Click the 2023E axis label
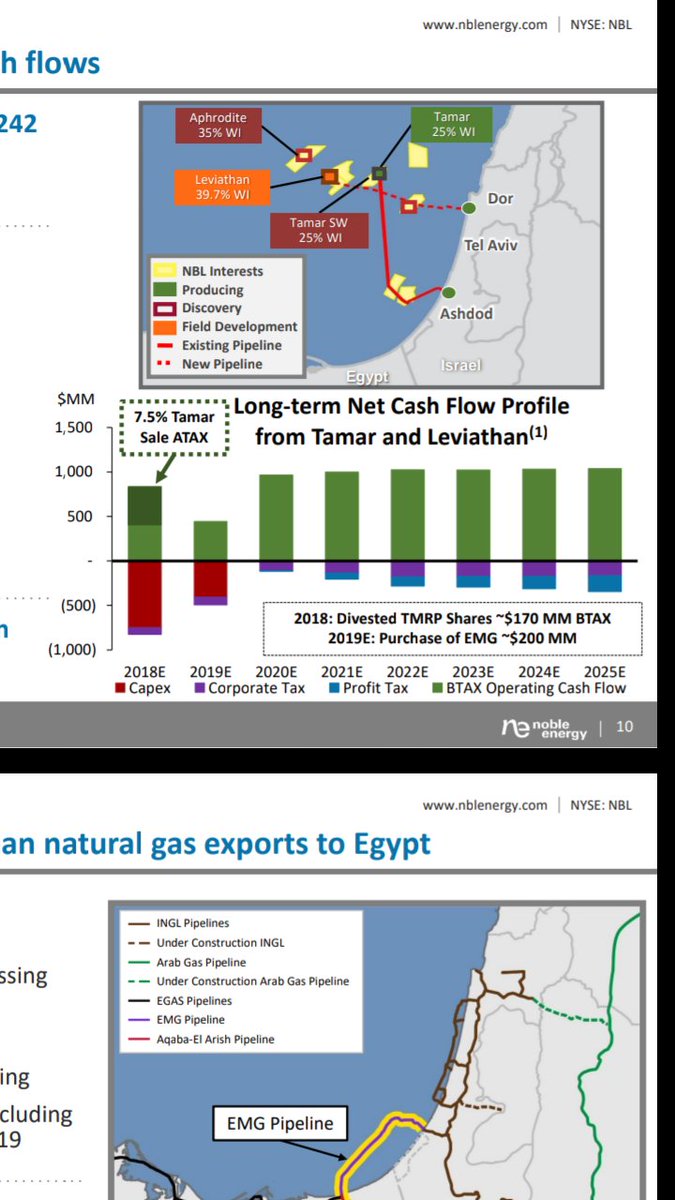Image resolution: width=675 pixels, height=1200 pixels. pos(474,671)
